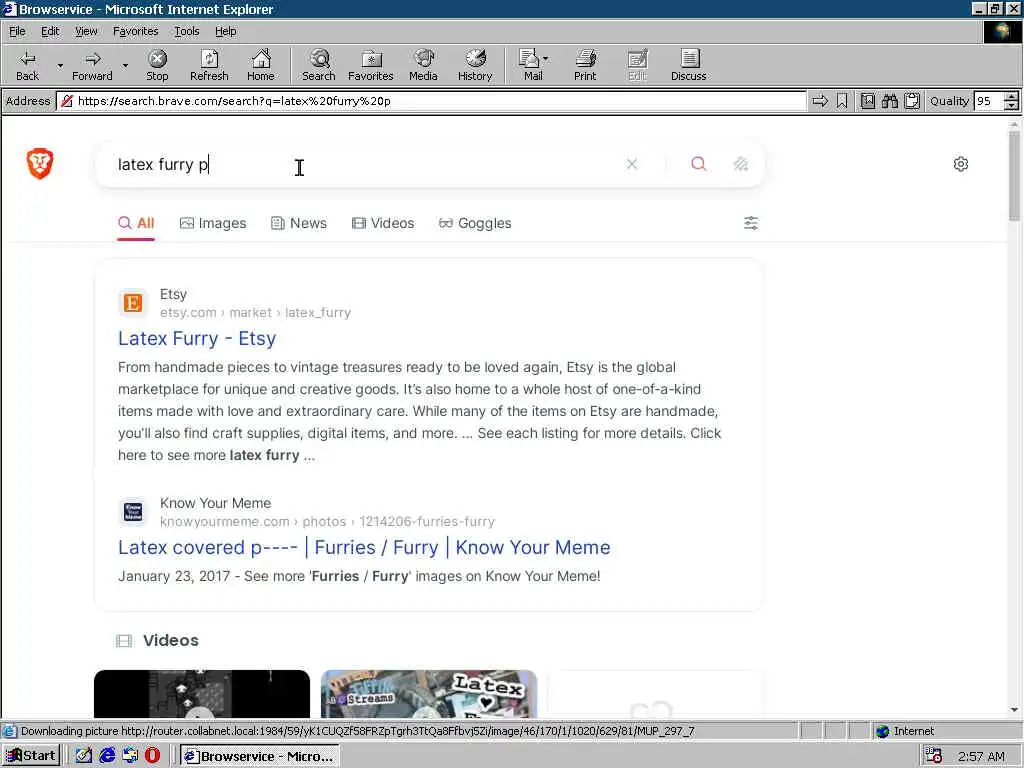Image resolution: width=1024 pixels, height=768 pixels.
Task: Click the Mail toolbar button
Action: (533, 65)
